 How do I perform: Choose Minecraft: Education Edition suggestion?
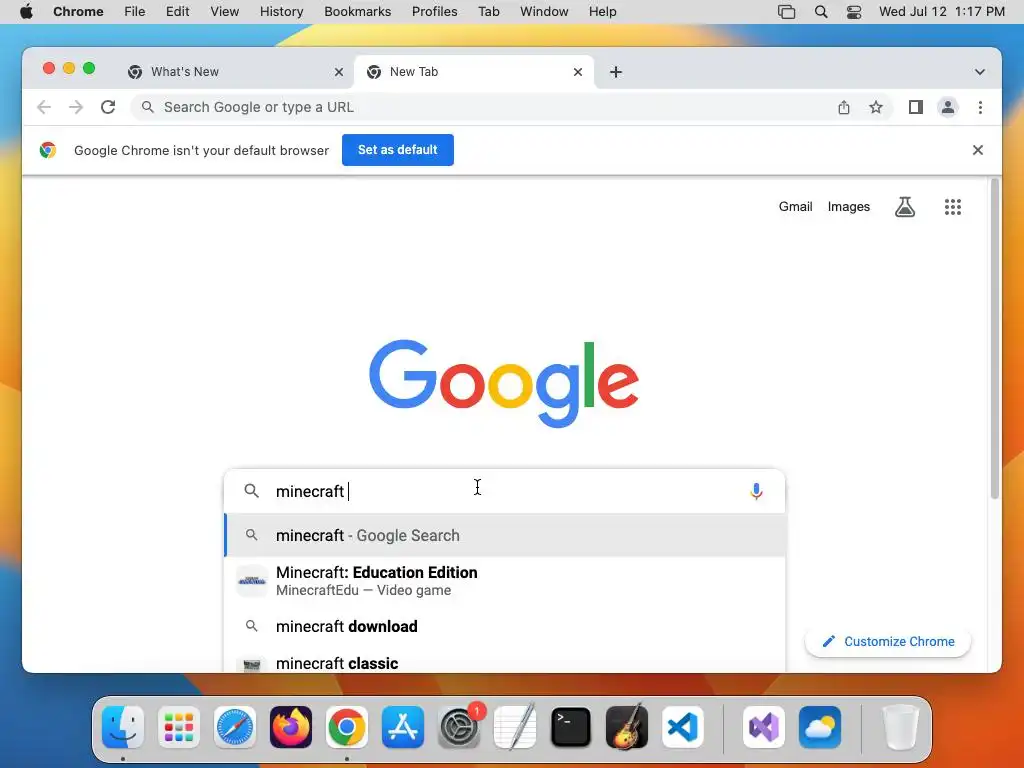tap(504, 581)
